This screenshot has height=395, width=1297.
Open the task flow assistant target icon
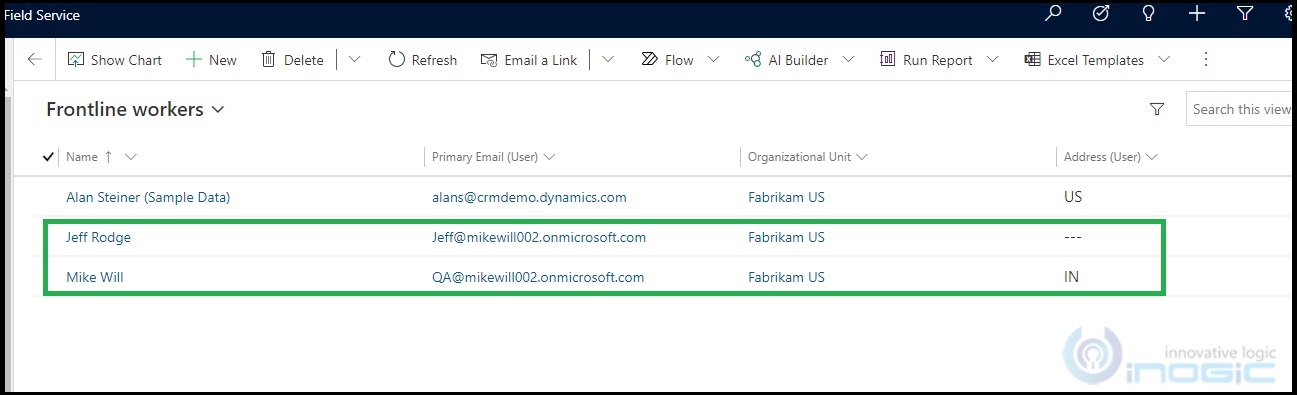coord(1101,14)
